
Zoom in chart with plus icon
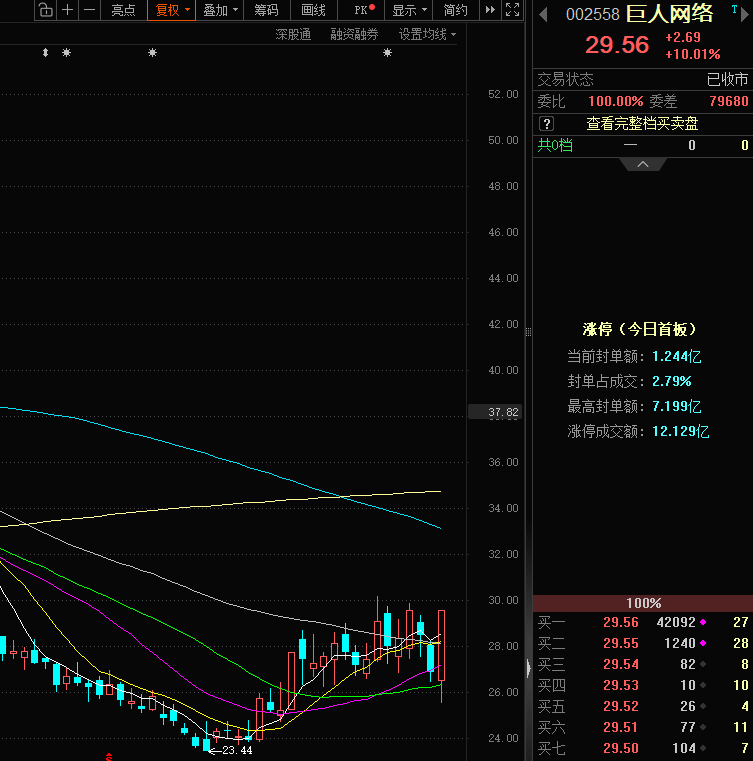click(x=67, y=10)
